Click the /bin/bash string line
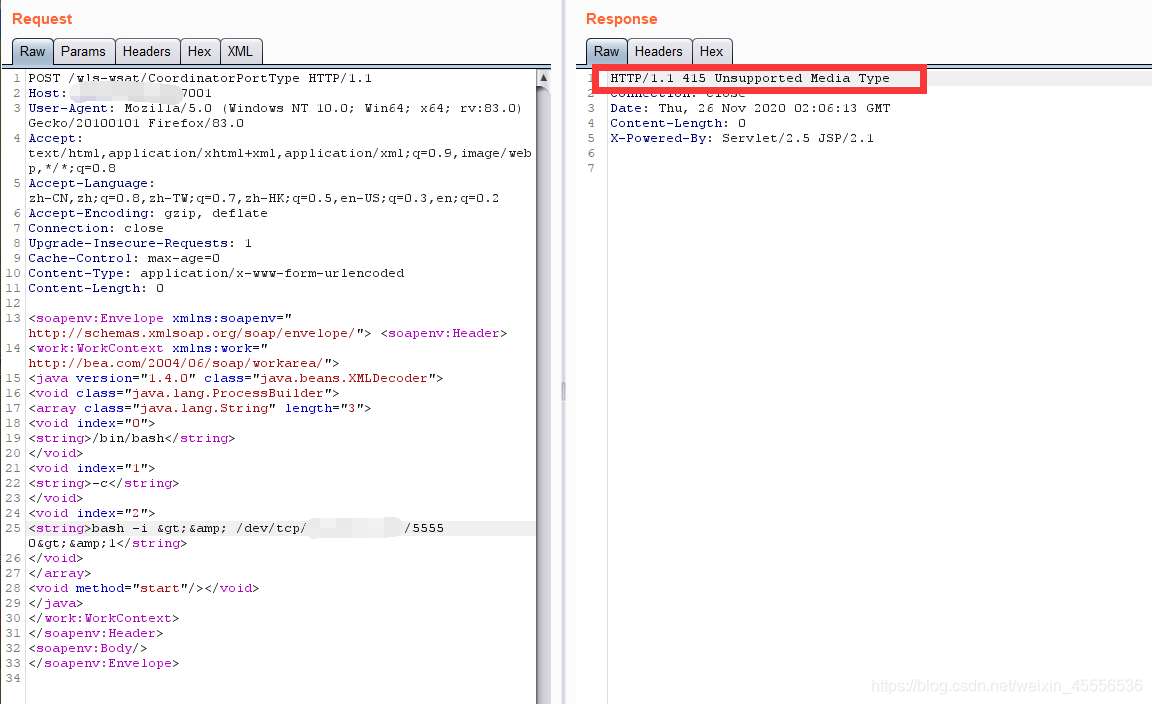Screen dimensions: 1152x704 coord(132,438)
